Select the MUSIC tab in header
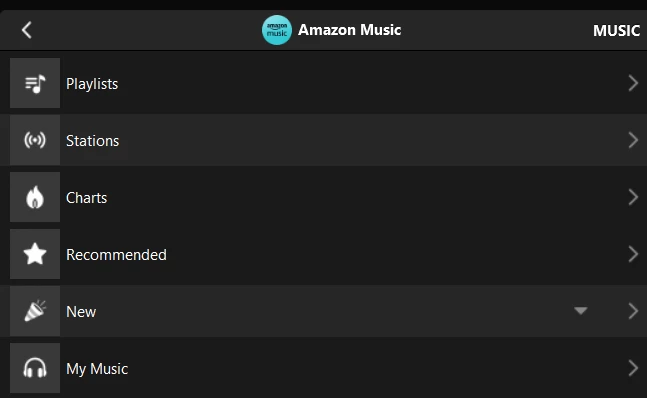This screenshot has width=647, height=398. pyautogui.click(x=616, y=31)
